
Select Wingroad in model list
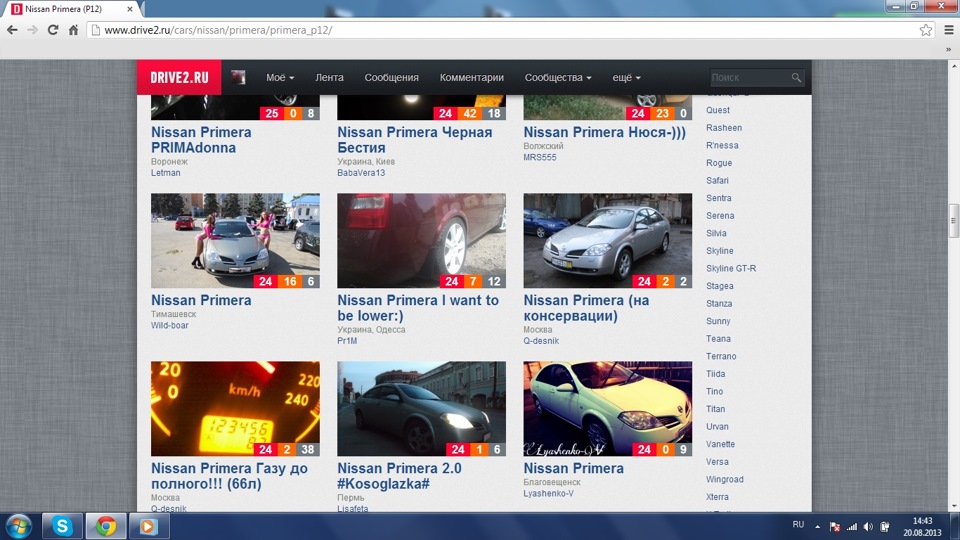coord(724,479)
